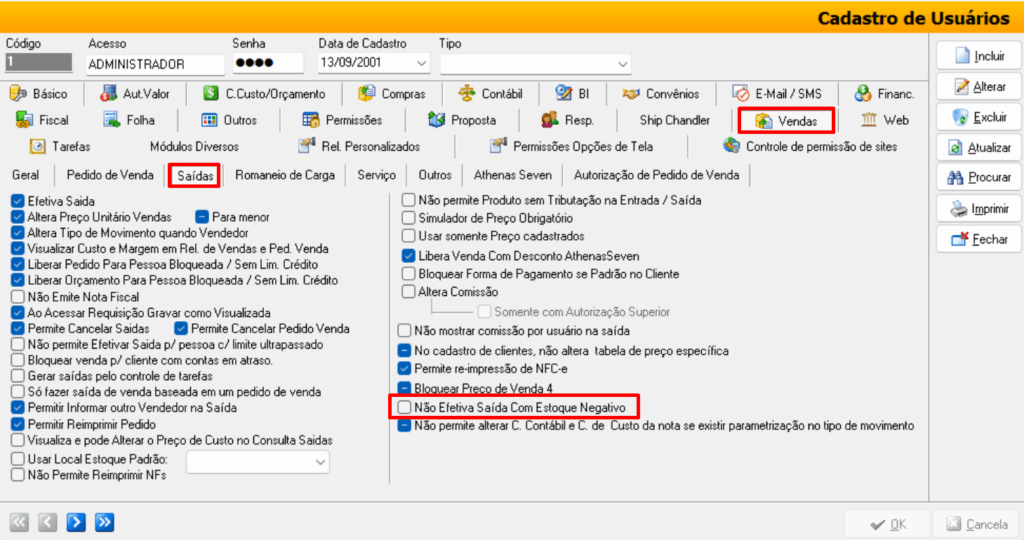The image size is (1024, 540).
Task: Expand the Usar Local Estoque Padrão combo box
Action: point(320,462)
